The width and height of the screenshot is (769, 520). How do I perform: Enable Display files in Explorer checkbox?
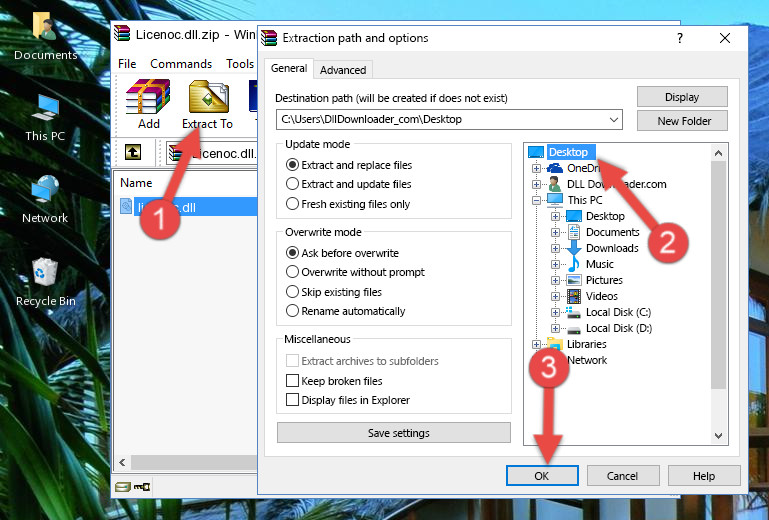292,400
